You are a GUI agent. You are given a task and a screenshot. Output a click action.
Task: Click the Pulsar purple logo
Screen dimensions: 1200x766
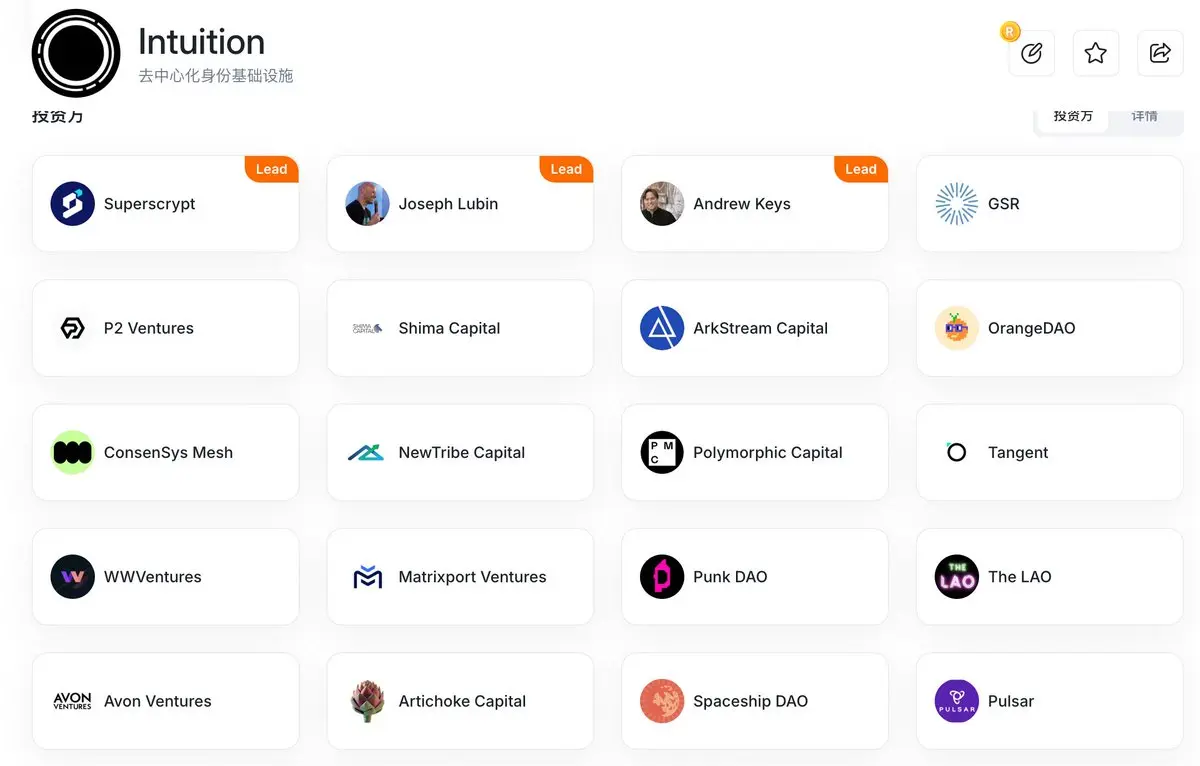tap(957, 701)
